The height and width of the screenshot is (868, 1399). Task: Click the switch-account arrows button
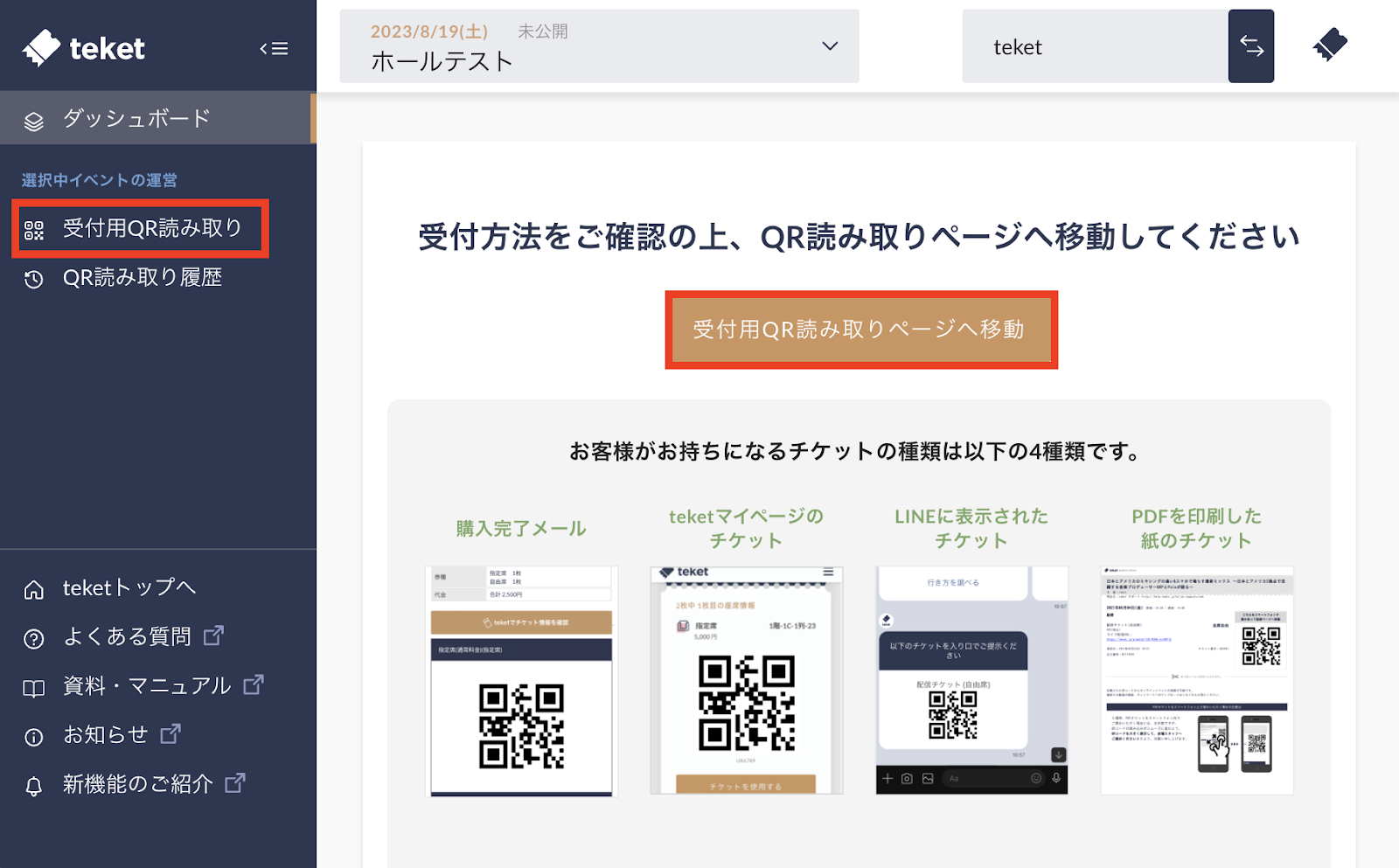1251,46
